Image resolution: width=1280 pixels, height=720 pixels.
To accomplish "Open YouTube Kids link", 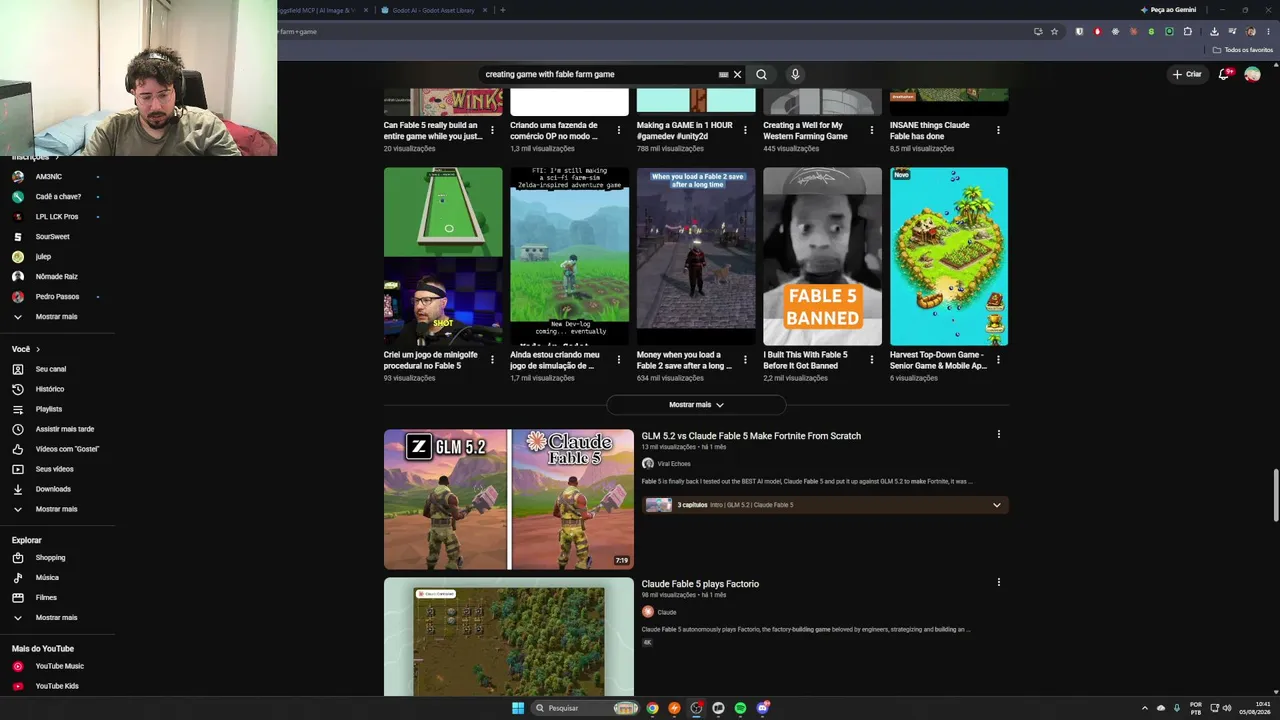I will 57,686.
